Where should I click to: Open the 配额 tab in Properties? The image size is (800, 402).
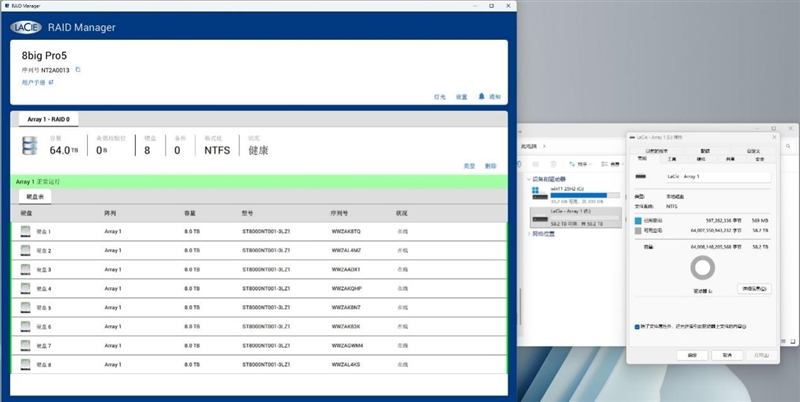point(705,151)
